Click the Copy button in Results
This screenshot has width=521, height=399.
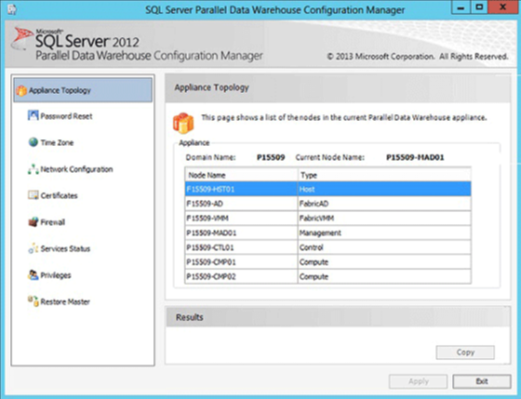pyautogui.click(x=465, y=352)
